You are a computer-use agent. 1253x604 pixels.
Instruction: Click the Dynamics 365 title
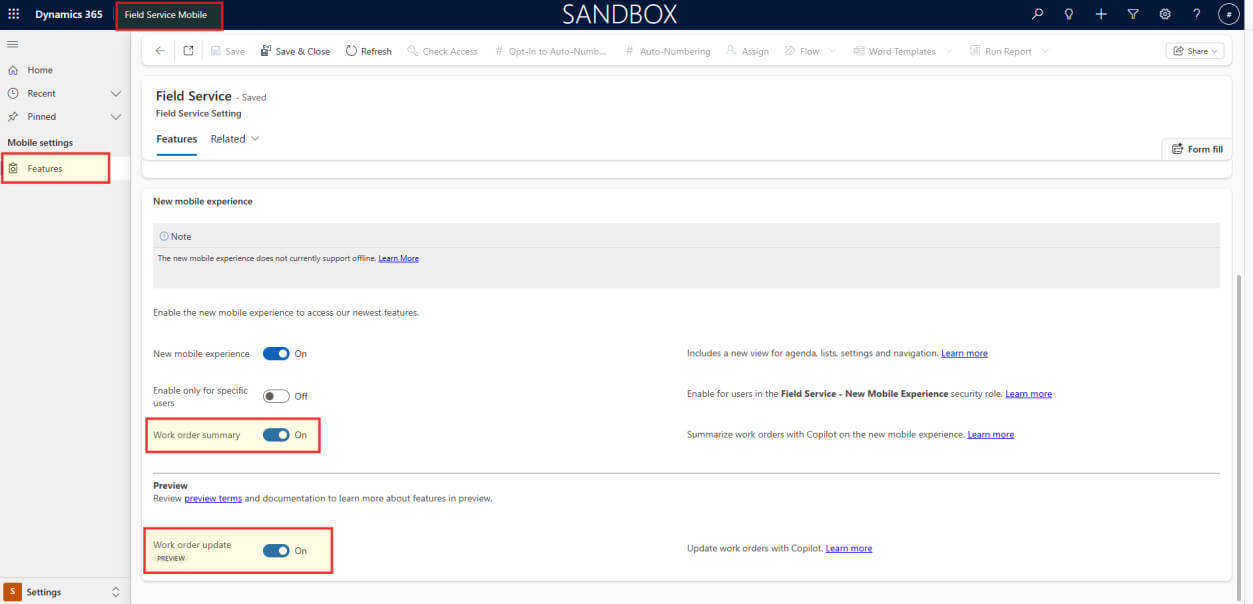pyautogui.click(x=69, y=14)
